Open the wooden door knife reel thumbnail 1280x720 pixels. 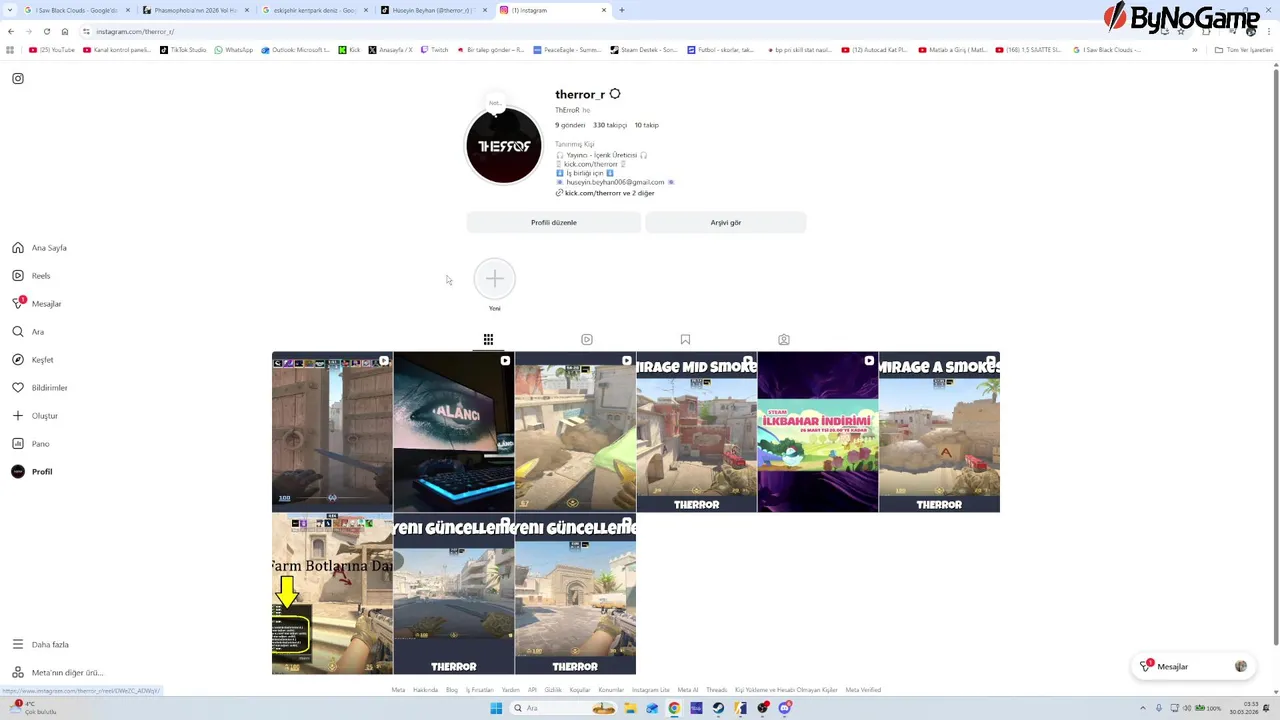pos(332,432)
